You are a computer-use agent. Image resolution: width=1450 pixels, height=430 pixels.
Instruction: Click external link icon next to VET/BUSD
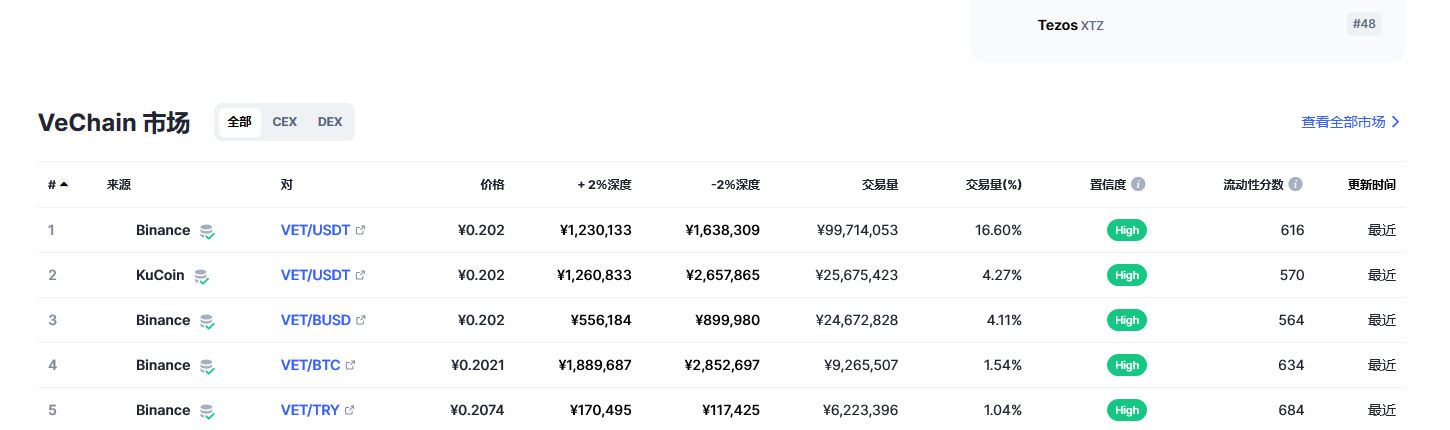[x=361, y=320]
